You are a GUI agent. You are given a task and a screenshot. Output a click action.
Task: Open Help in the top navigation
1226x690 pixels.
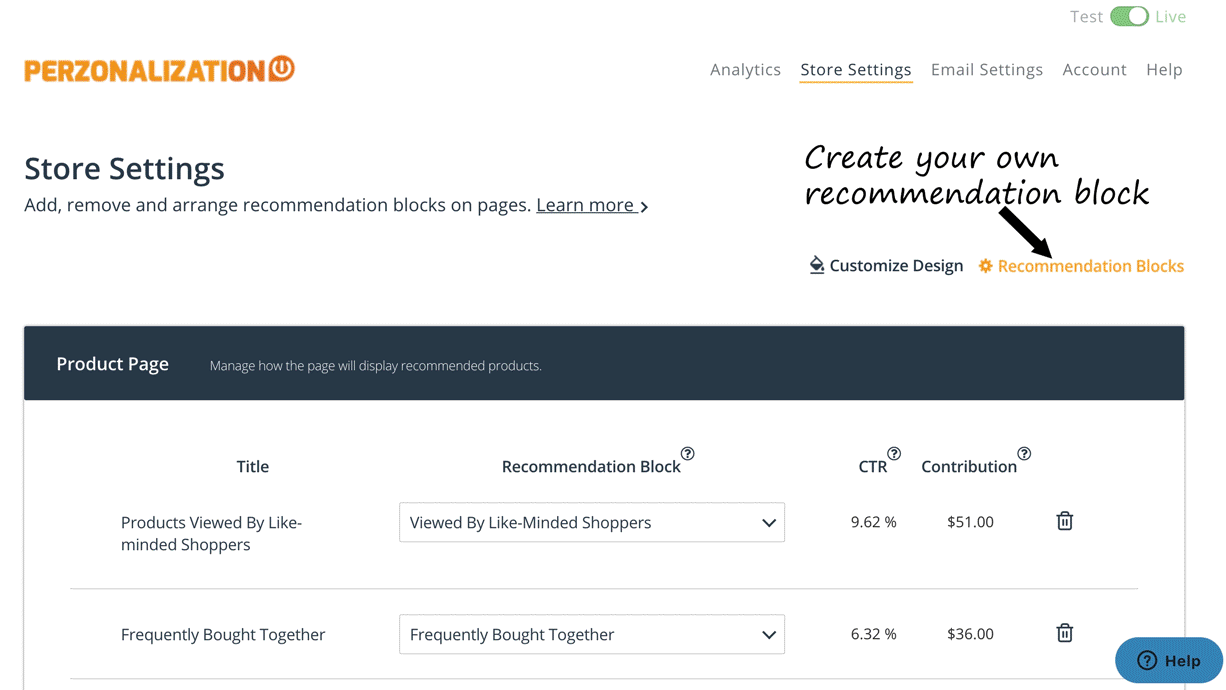(x=1164, y=69)
